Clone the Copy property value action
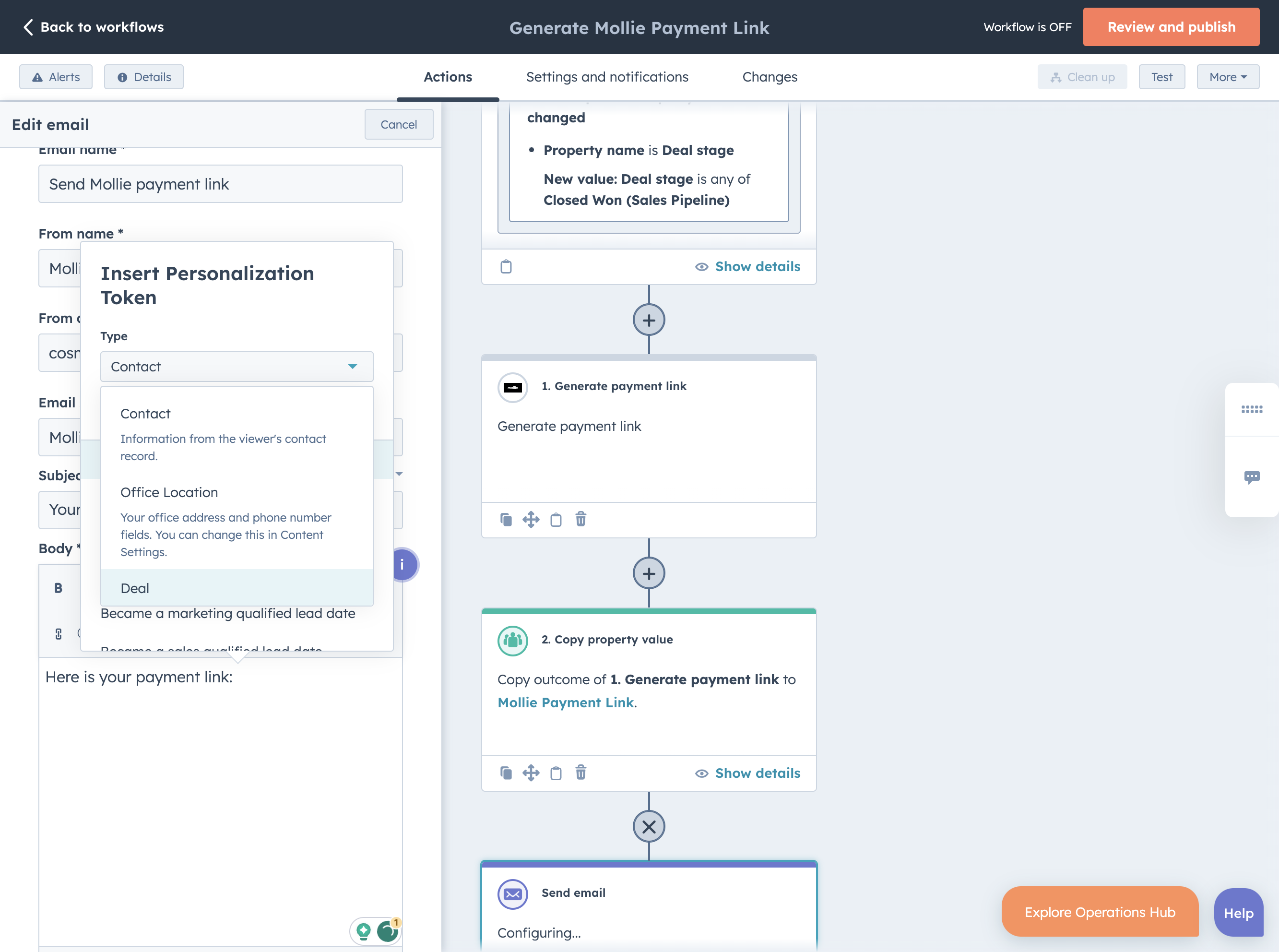Screen dimensions: 1279x952 tap(506, 773)
